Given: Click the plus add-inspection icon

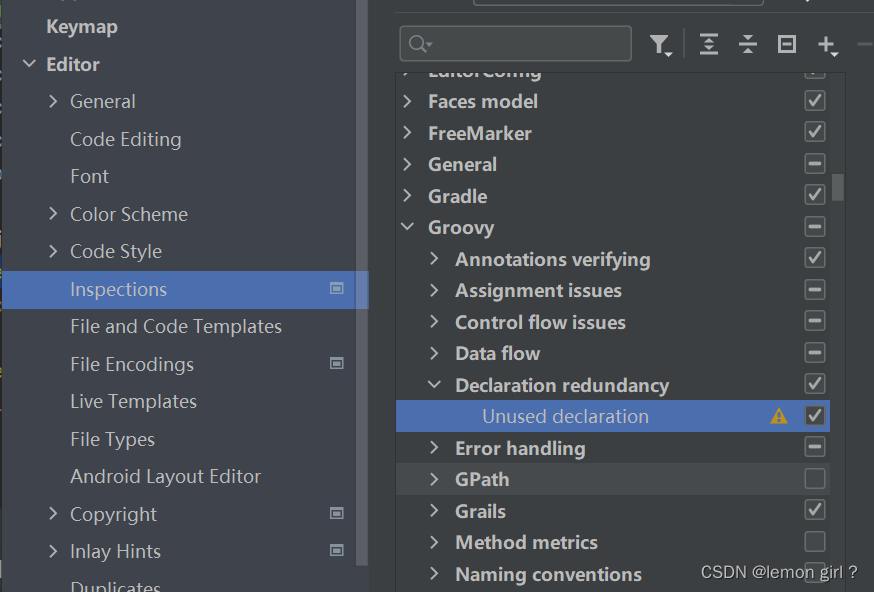Looking at the screenshot, I should 828,45.
